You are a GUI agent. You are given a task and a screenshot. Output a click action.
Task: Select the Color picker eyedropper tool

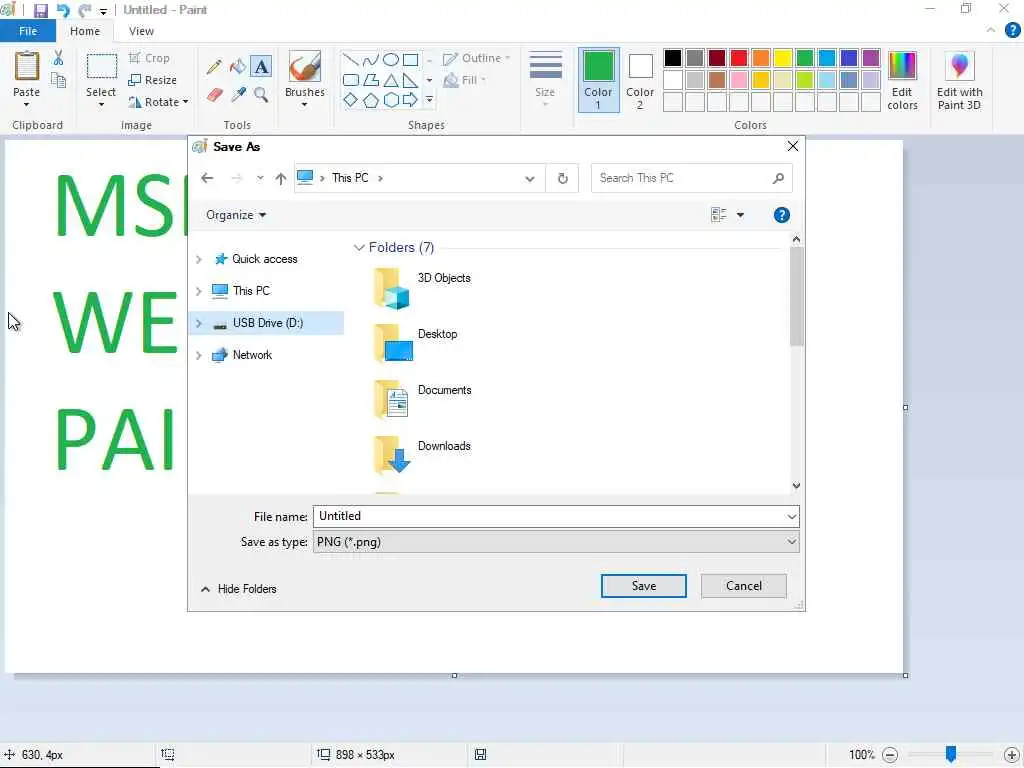tap(238, 95)
